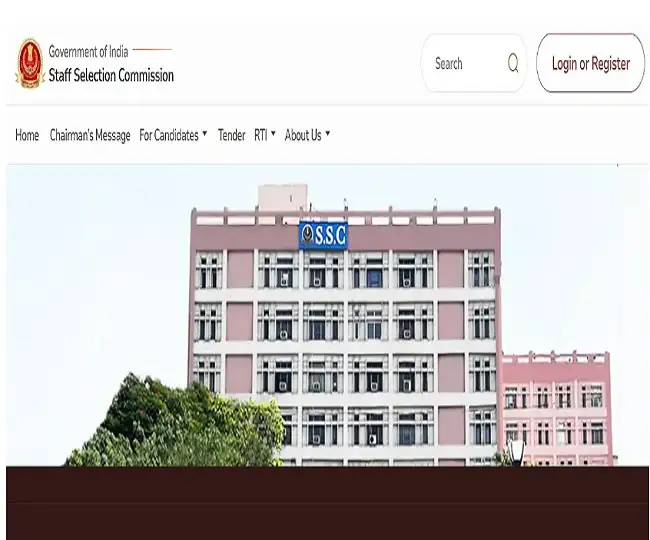
Task: Click the dark maroon band below banner
Action: pos(327,503)
